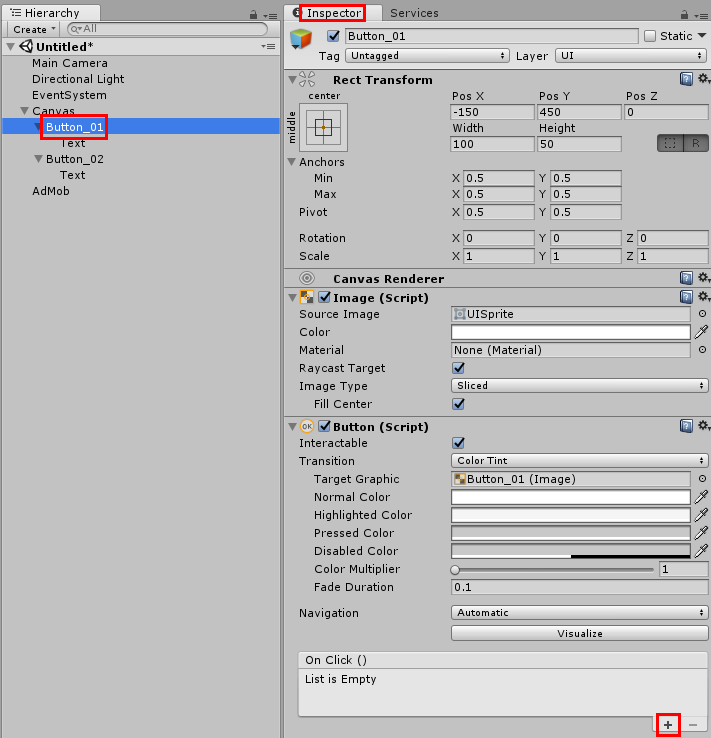Click the Fade Duration field
The height and width of the screenshot is (738, 711).
tap(579, 587)
